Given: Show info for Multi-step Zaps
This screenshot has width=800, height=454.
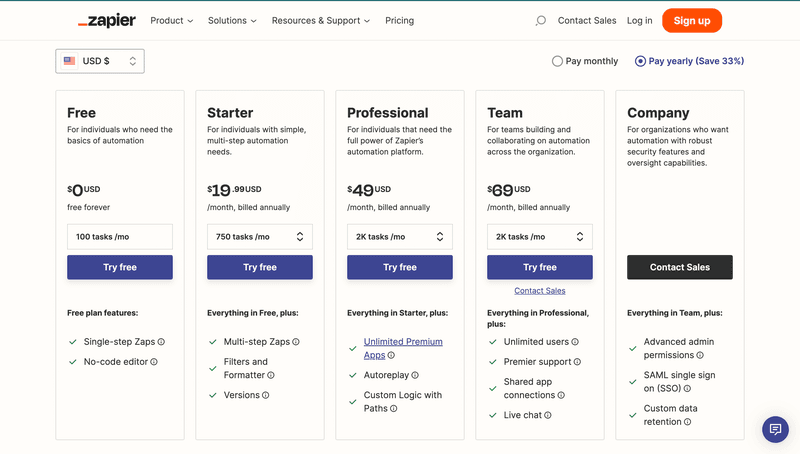Looking at the screenshot, I should point(296,342).
